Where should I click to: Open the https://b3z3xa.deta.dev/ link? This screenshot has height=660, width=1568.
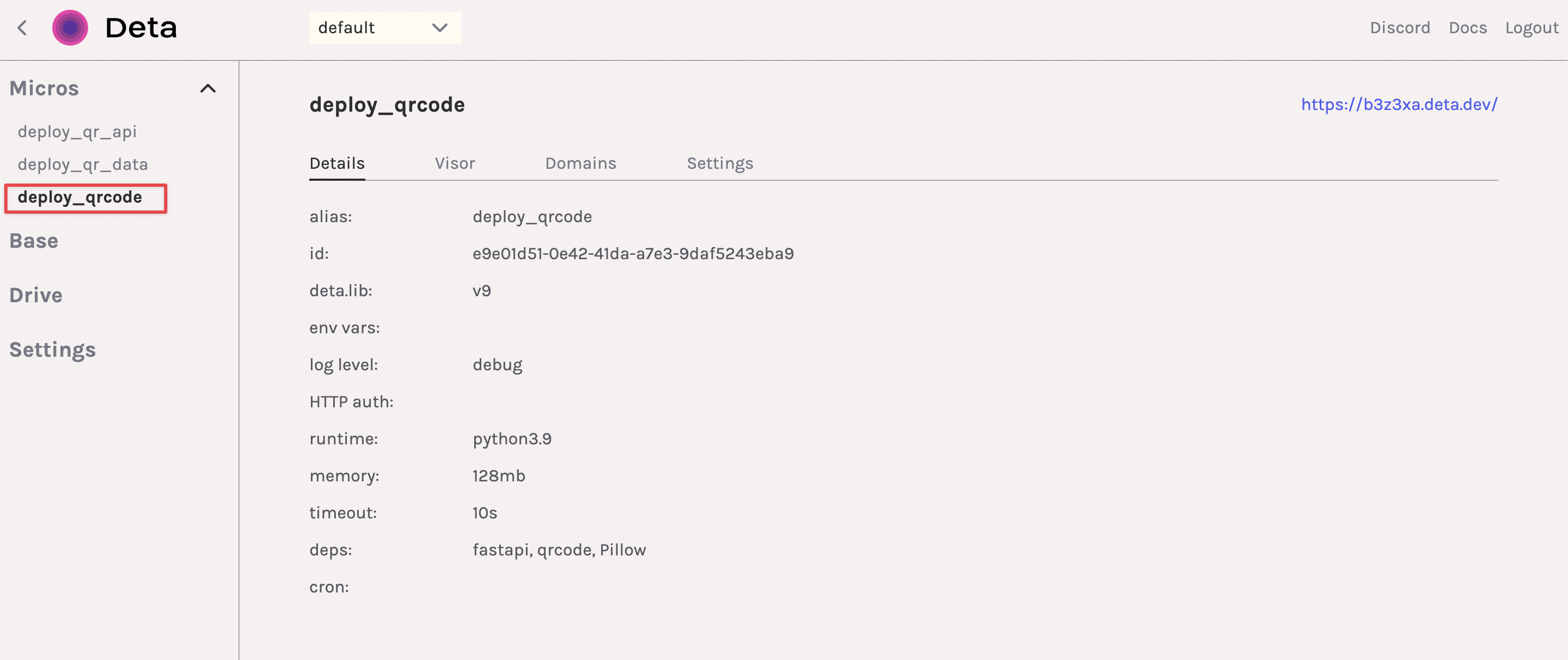point(1399,105)
